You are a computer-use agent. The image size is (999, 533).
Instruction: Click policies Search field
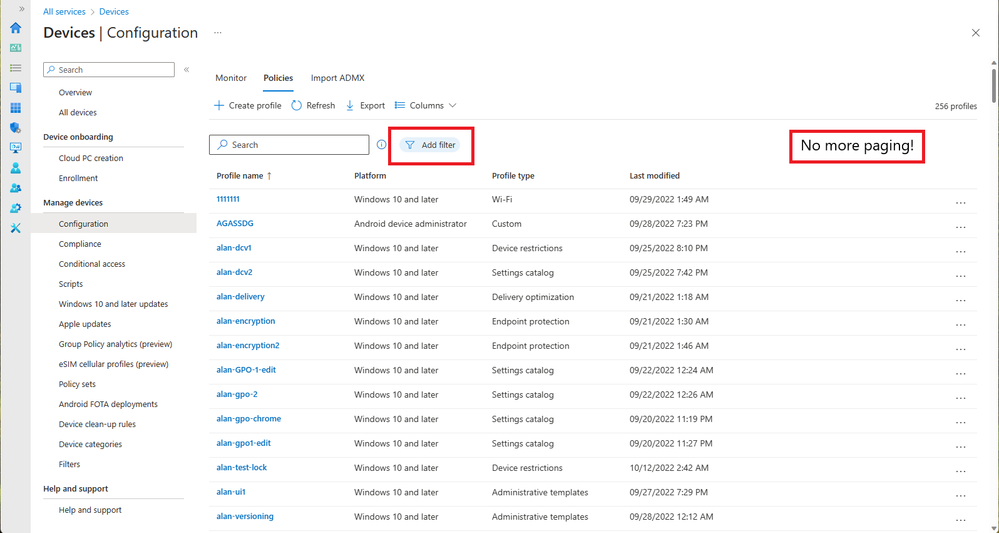[289, 145]
